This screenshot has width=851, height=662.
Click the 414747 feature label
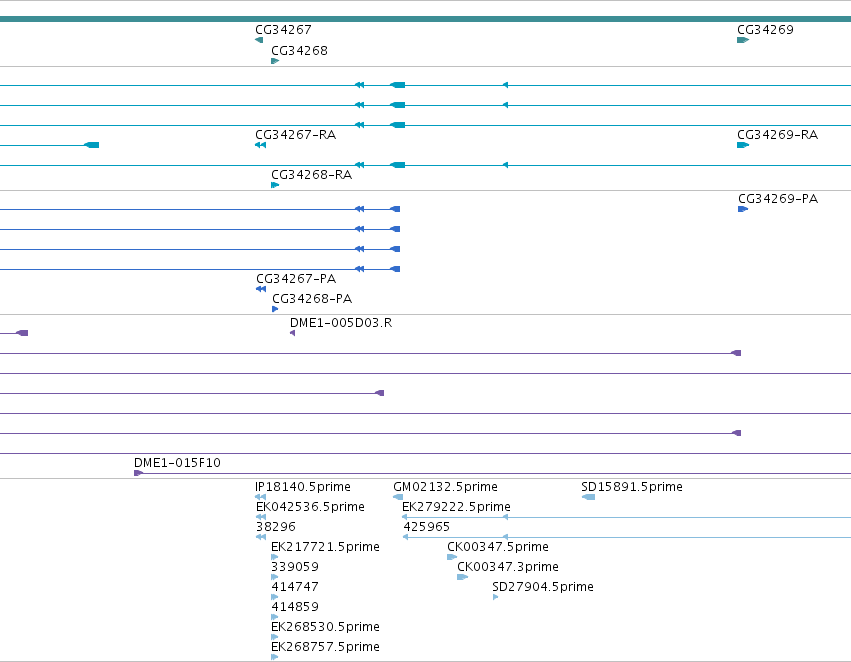pyautogui.click(x=295, y=587)
